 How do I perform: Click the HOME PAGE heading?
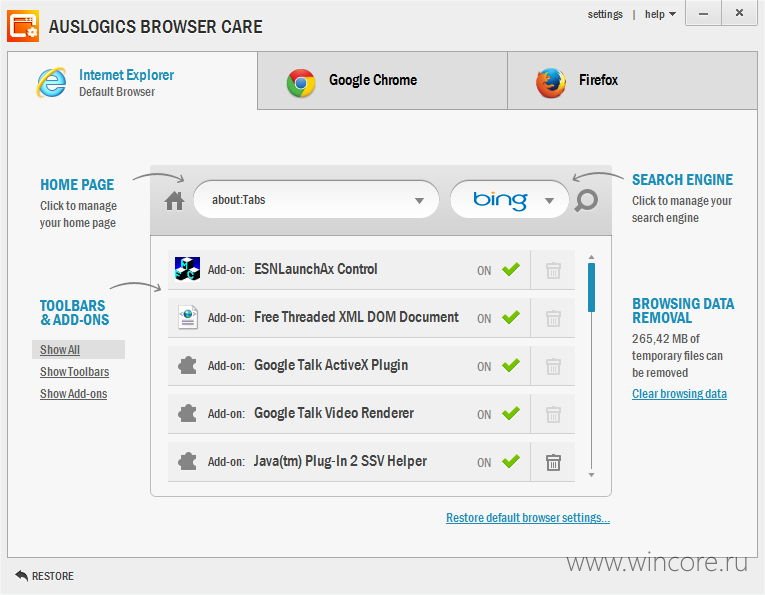pos(77,185)
